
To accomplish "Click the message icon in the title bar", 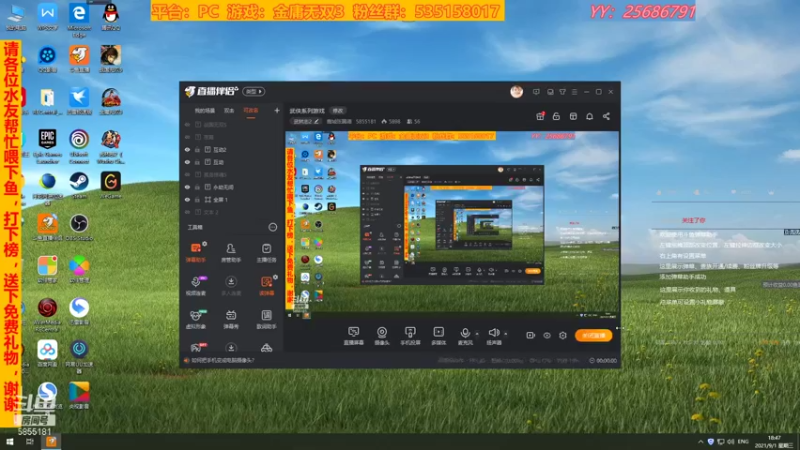I will point(536,92).
